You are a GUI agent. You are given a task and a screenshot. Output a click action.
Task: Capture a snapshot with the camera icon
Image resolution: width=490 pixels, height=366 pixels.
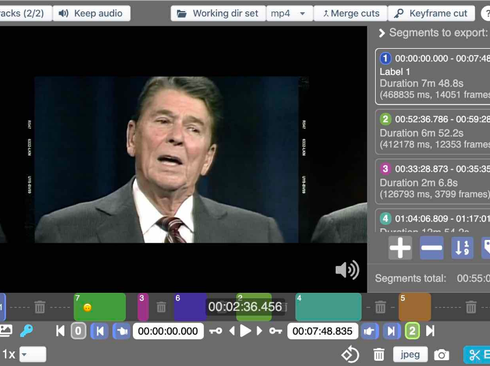(x=441, y=355)
